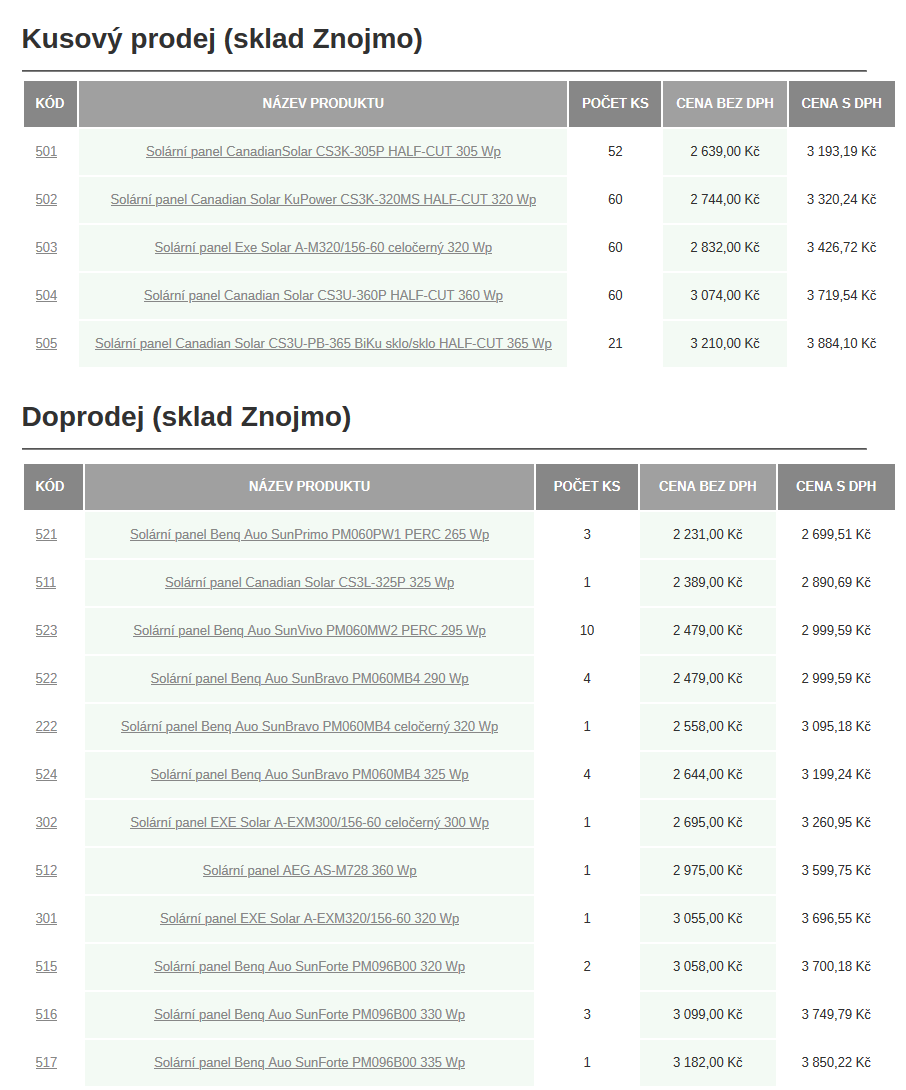Select product code 504 link
Screen dimensions: 906x1090
[x=46, y=296]
